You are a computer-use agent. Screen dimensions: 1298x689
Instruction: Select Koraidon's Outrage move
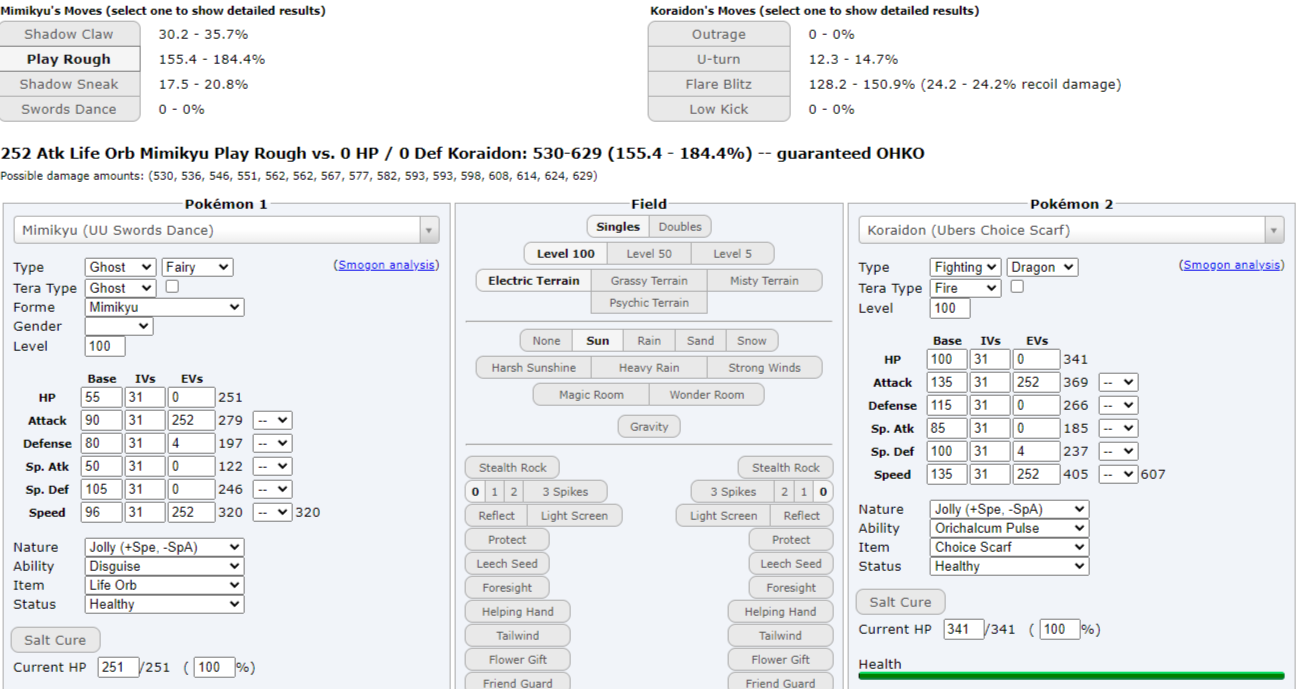(718, 34)
